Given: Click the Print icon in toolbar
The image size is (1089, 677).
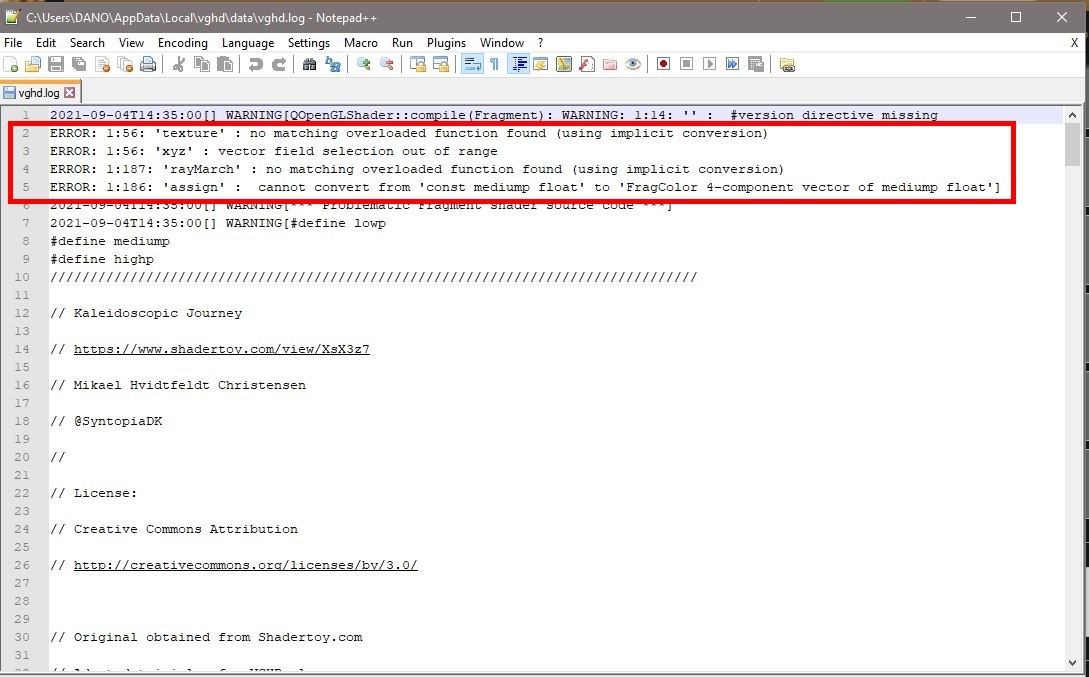Looking at the screenshot, I should [x=148, y=64].
